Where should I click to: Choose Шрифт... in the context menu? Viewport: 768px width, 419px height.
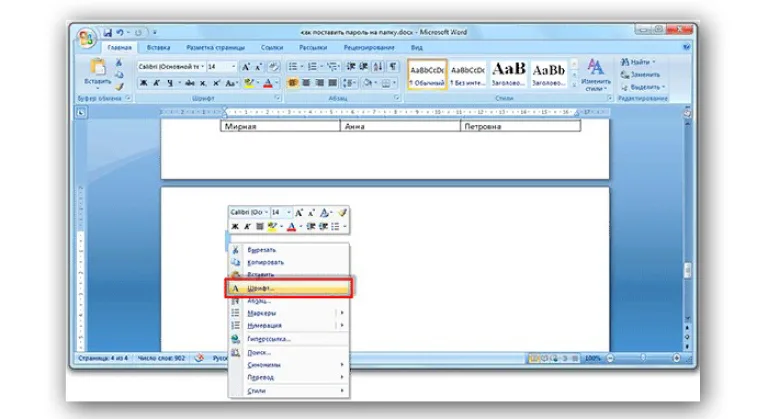(x=288, y=288)
